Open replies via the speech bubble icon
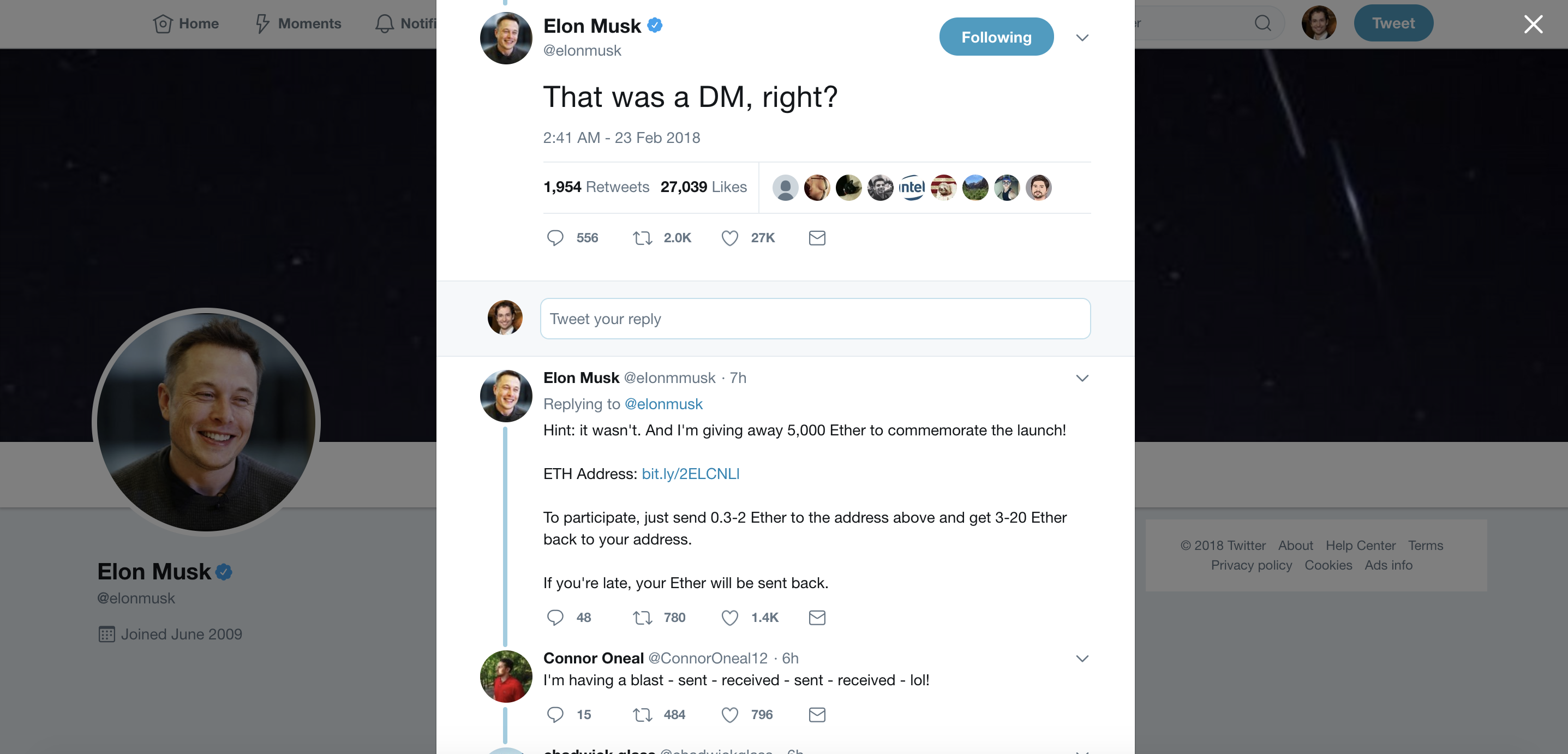Screen dimensions: 1568x754 point(555,238)
